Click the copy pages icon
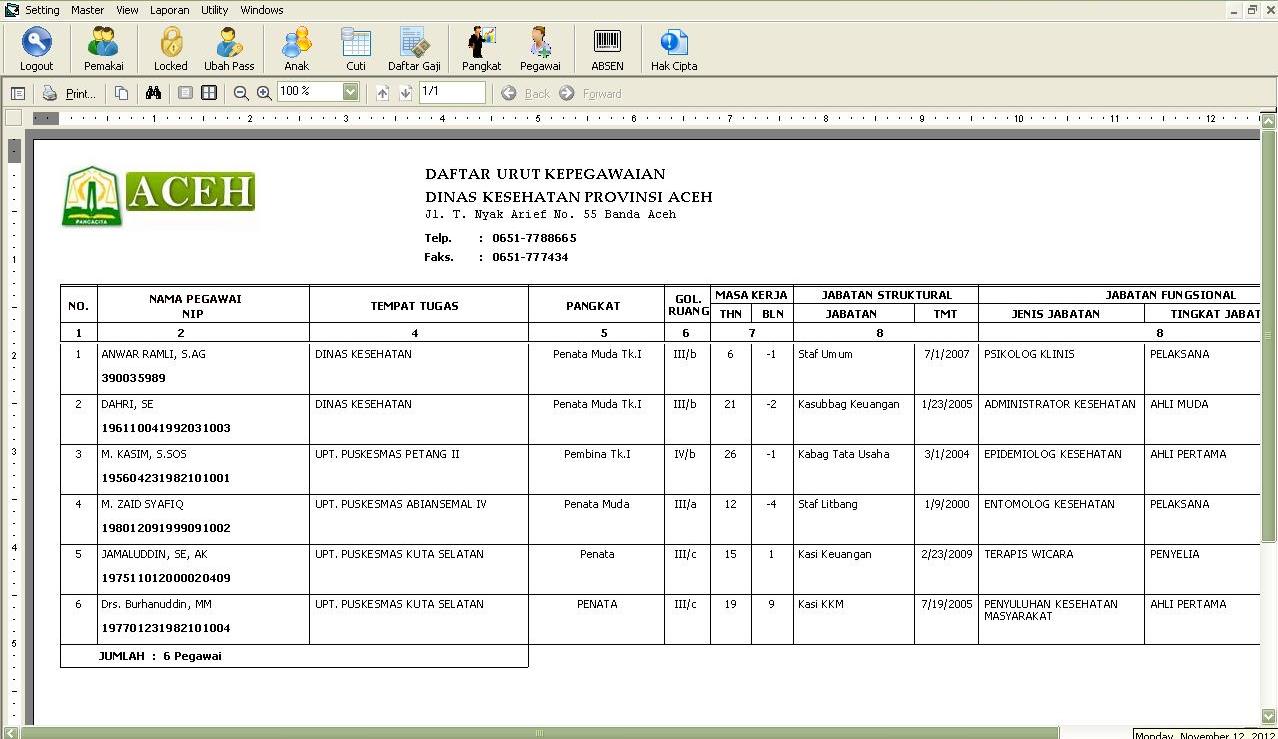The width and height of the screenshot is (1278, 739). (x=121, y=93)
